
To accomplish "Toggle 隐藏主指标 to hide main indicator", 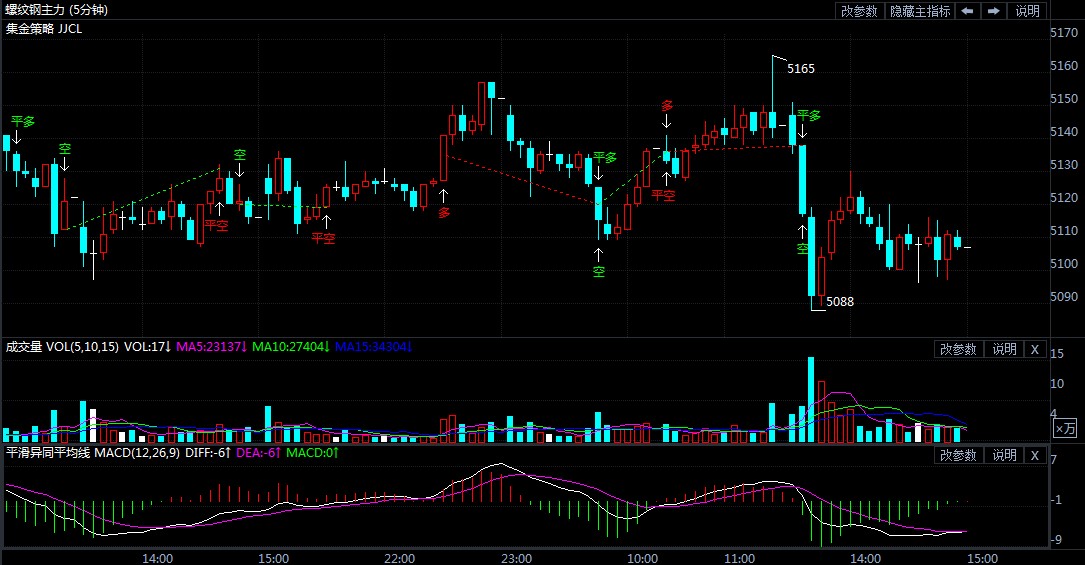I will [920, 11].
